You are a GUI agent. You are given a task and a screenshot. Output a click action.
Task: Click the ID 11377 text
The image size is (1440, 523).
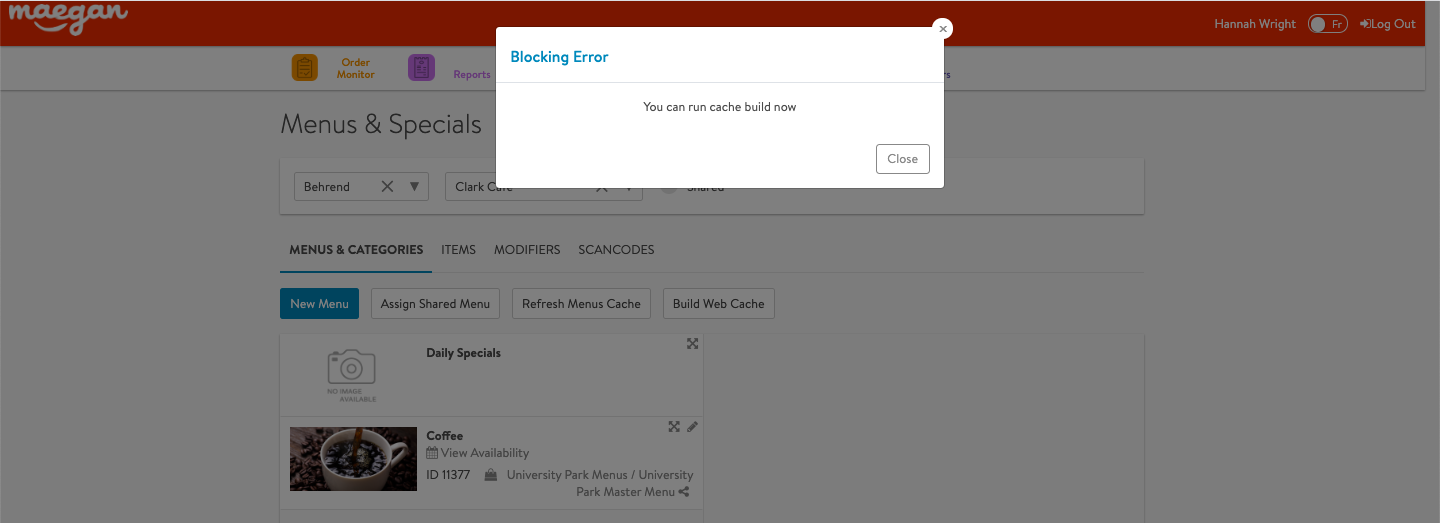[448, 475]
